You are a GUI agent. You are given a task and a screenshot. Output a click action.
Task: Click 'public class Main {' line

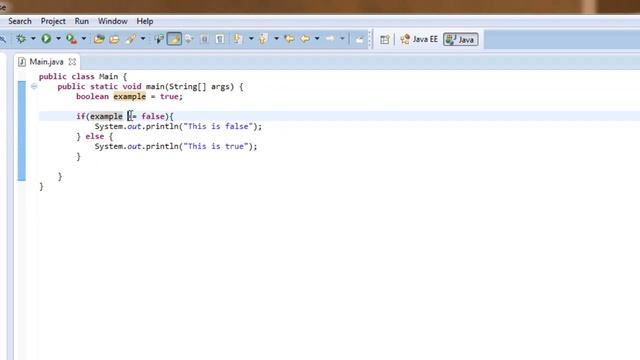[x=83, y=76]
